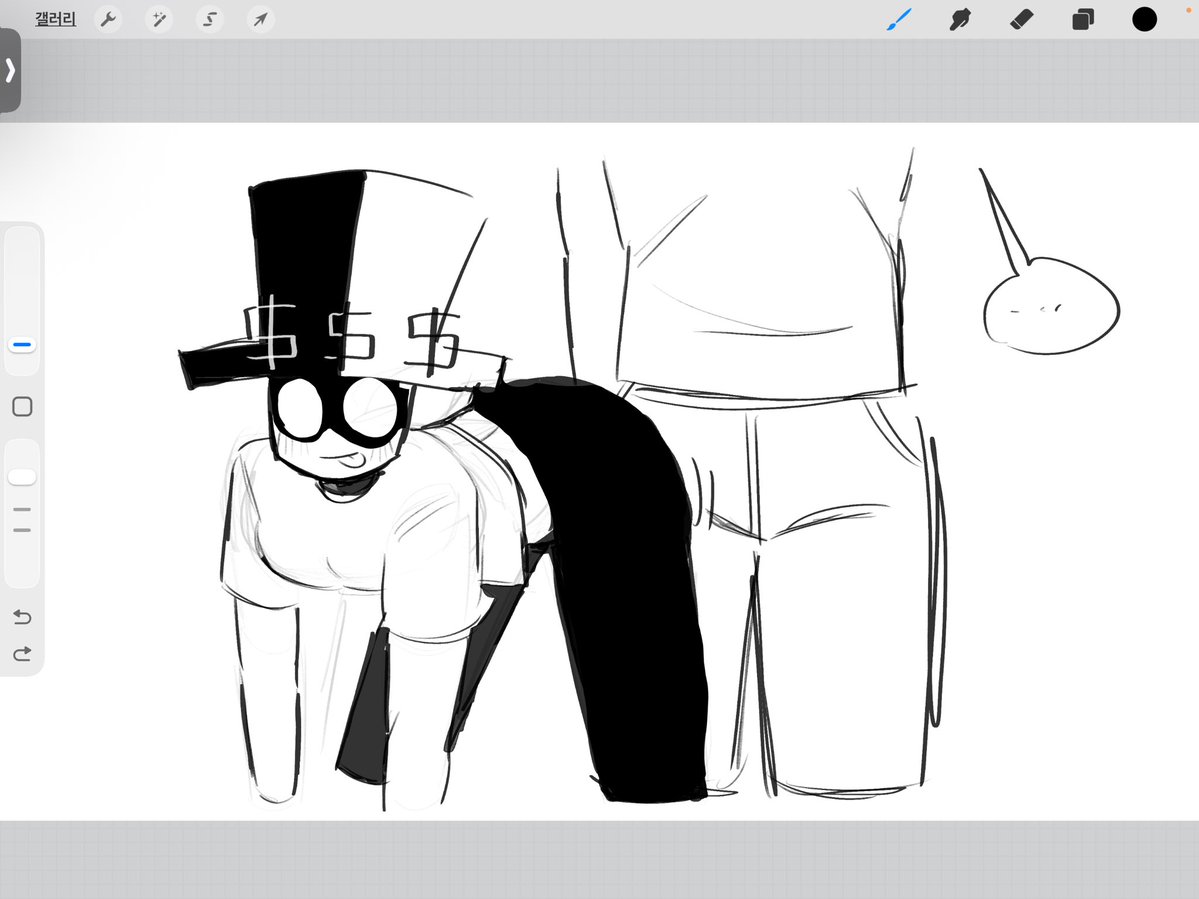
Task: Open the 갤러리 gallery link
Action: 55,19
